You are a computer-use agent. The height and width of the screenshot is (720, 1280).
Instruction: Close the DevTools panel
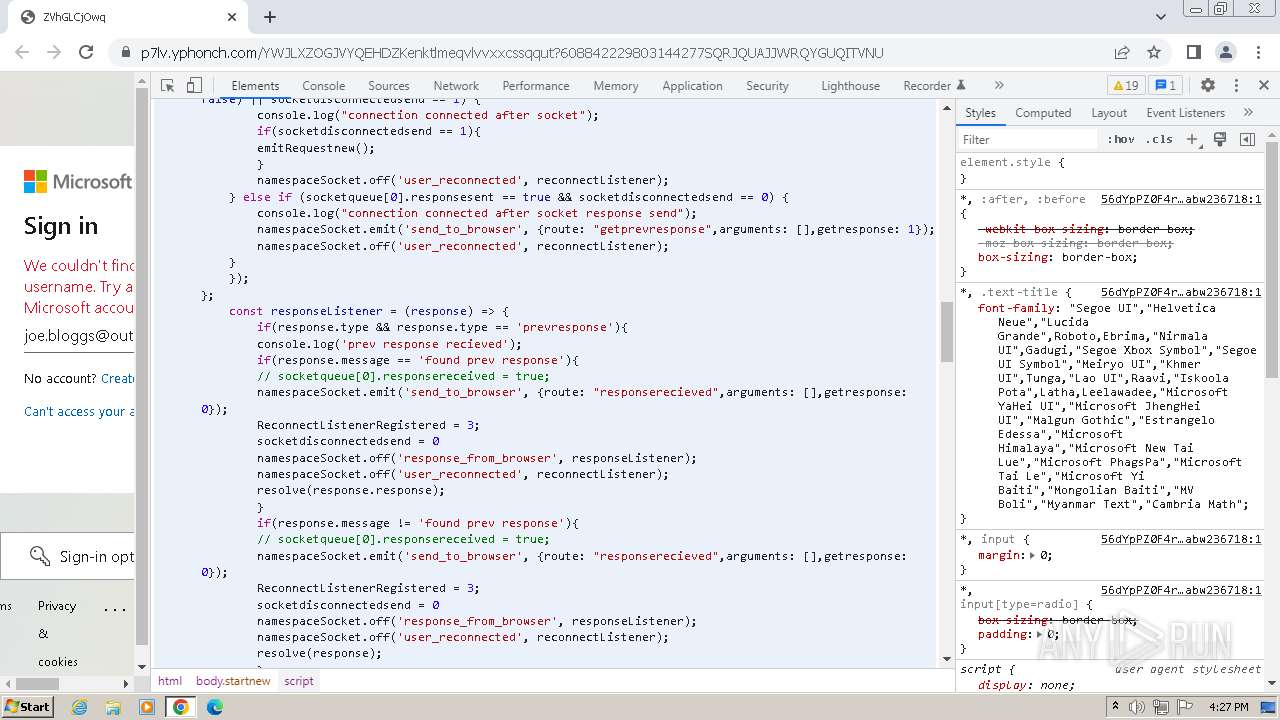tap(1264, 86)
